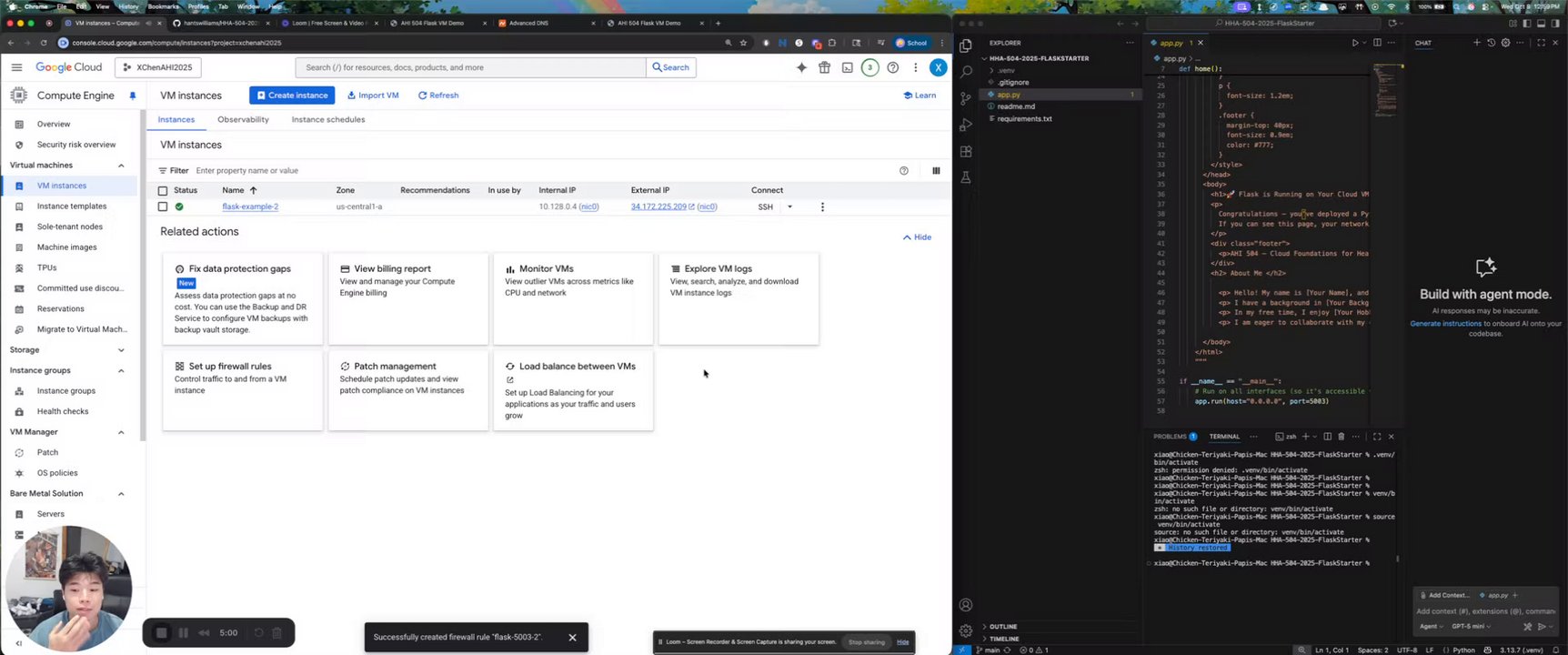Open the Google Cloud main navigation menu
The width and height of the screenshot is (1568, 655).
point(16,67)
